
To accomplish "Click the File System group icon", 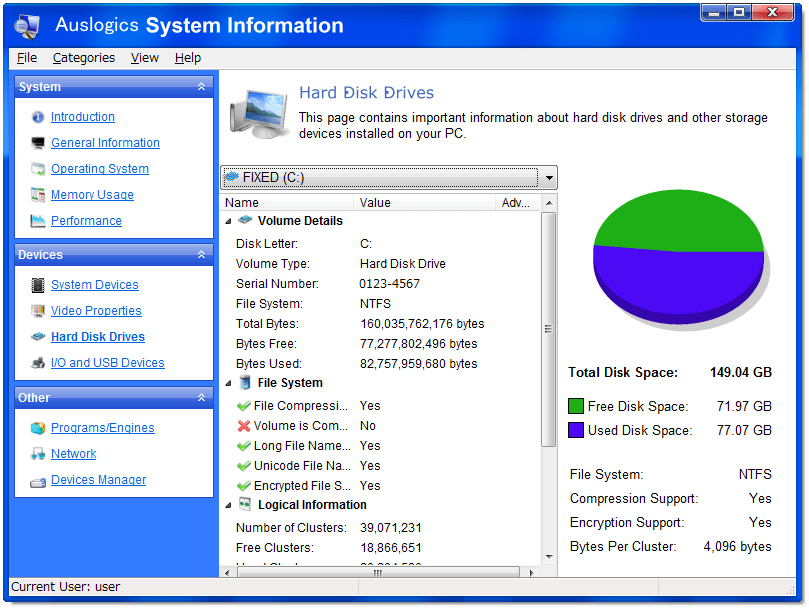I will [246, 382].
